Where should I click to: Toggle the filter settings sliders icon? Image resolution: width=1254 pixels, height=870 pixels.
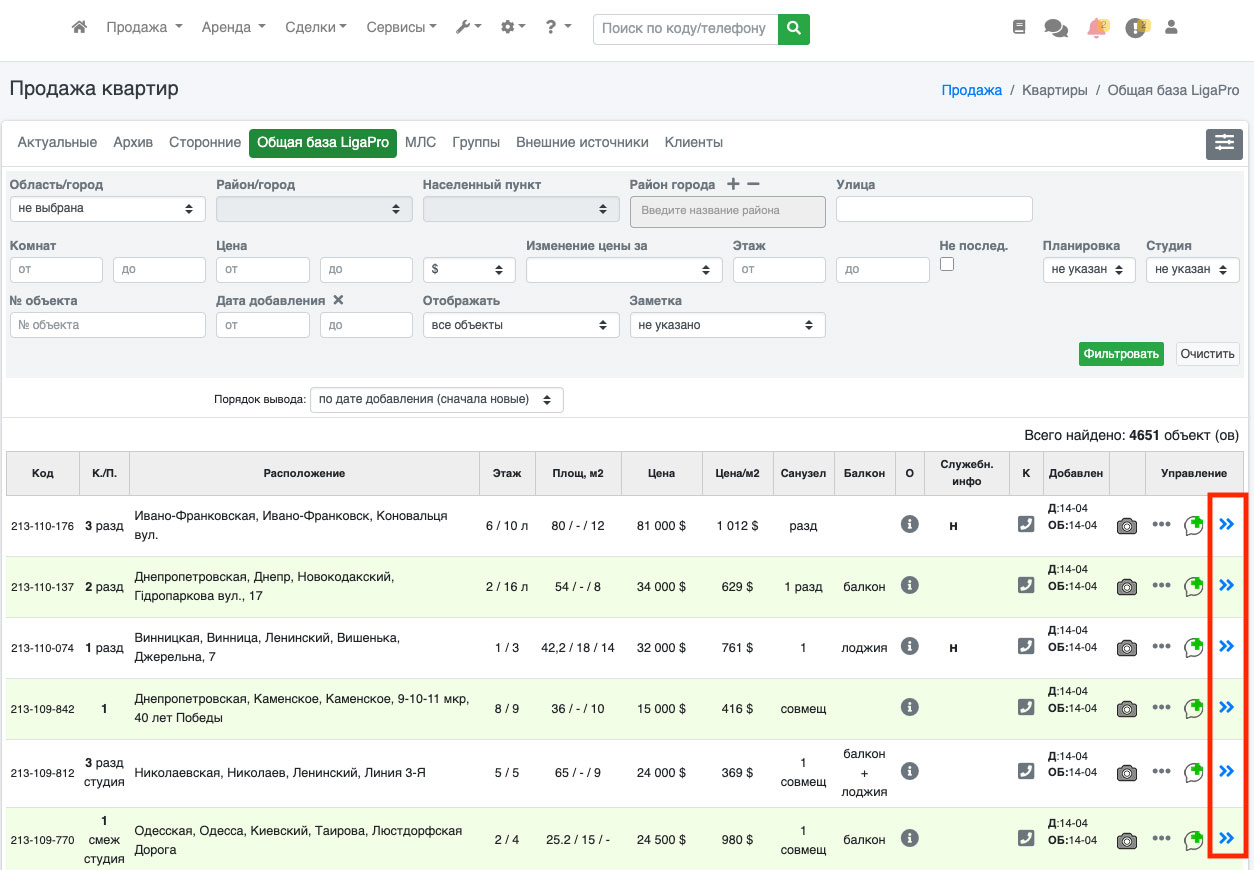pyautogui.click(x=1224, y=144)
